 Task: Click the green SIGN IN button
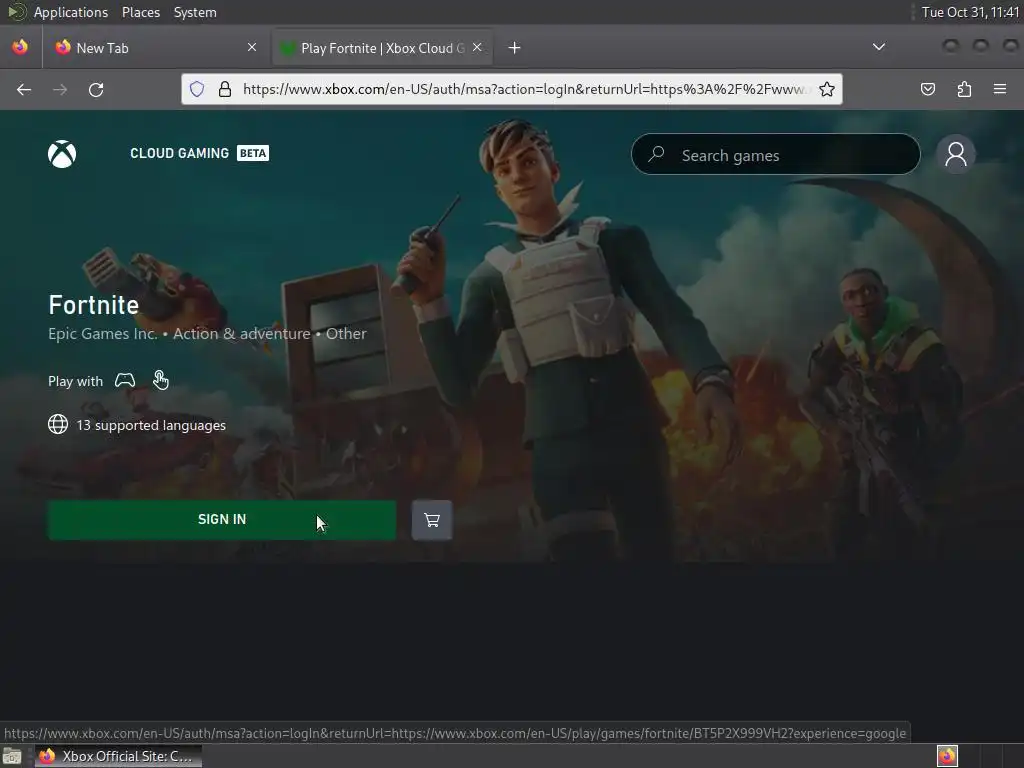pos(222,520)
